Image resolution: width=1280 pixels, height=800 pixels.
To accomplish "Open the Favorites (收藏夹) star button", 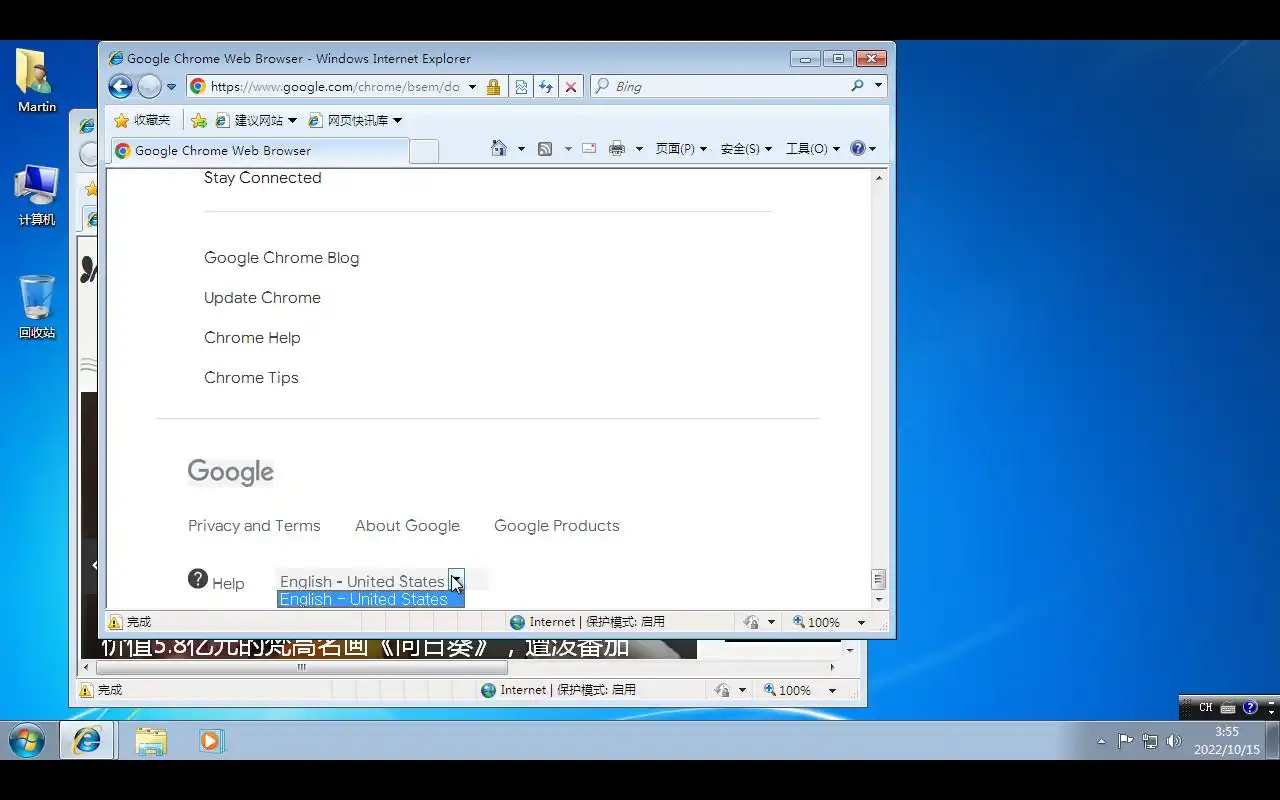I will (x=142, y=120).
